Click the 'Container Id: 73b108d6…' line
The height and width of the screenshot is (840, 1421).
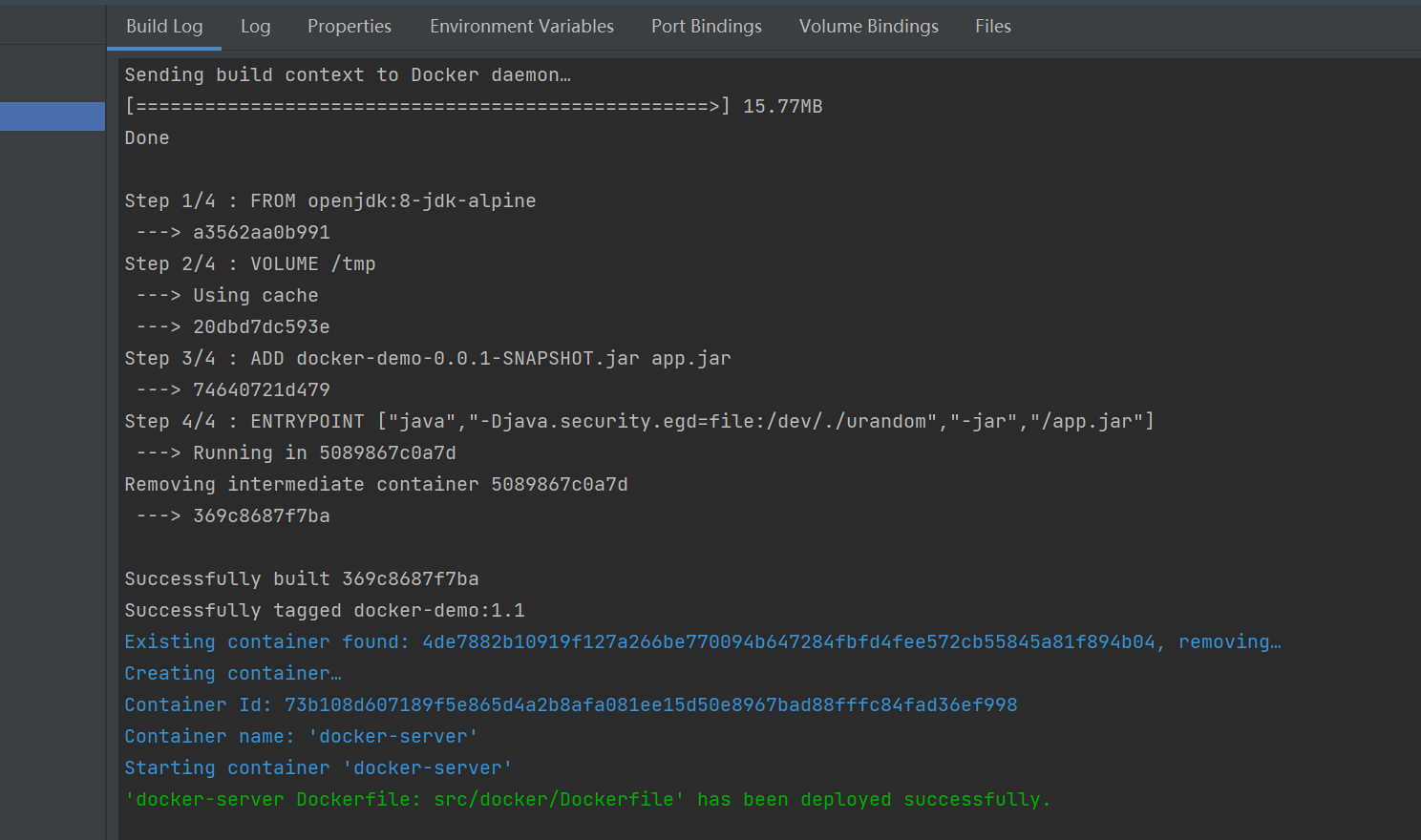571,704
